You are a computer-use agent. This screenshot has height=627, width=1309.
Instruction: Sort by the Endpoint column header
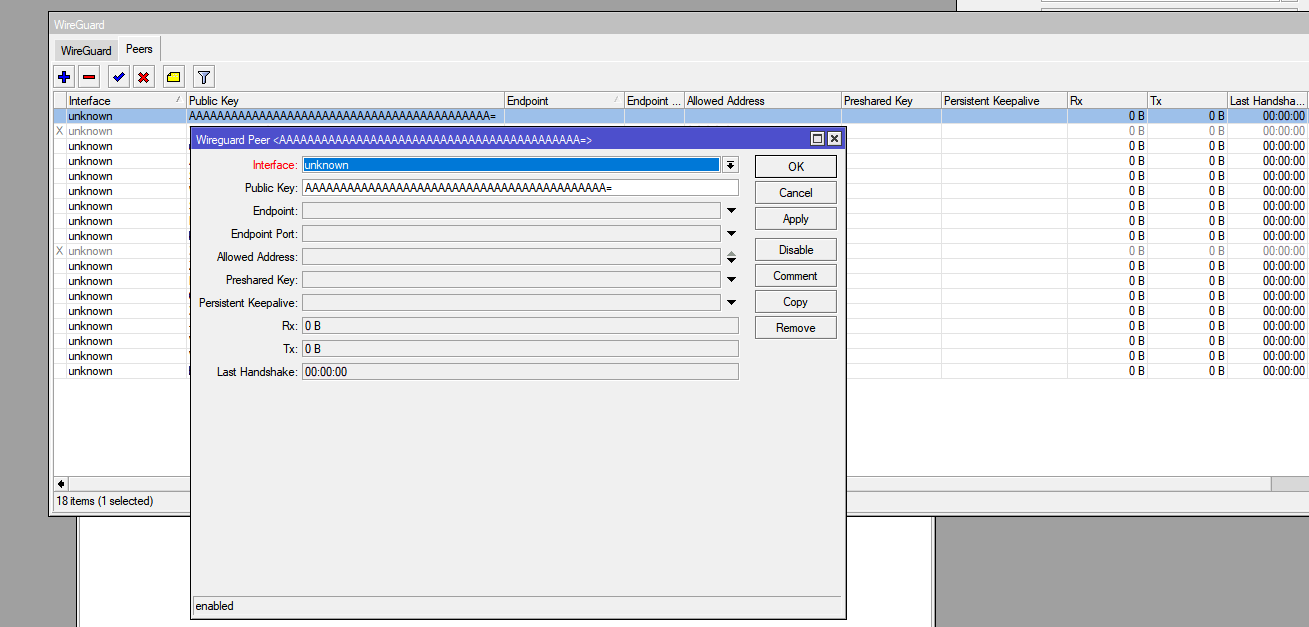pyautogui.click(x=564, y=101)
